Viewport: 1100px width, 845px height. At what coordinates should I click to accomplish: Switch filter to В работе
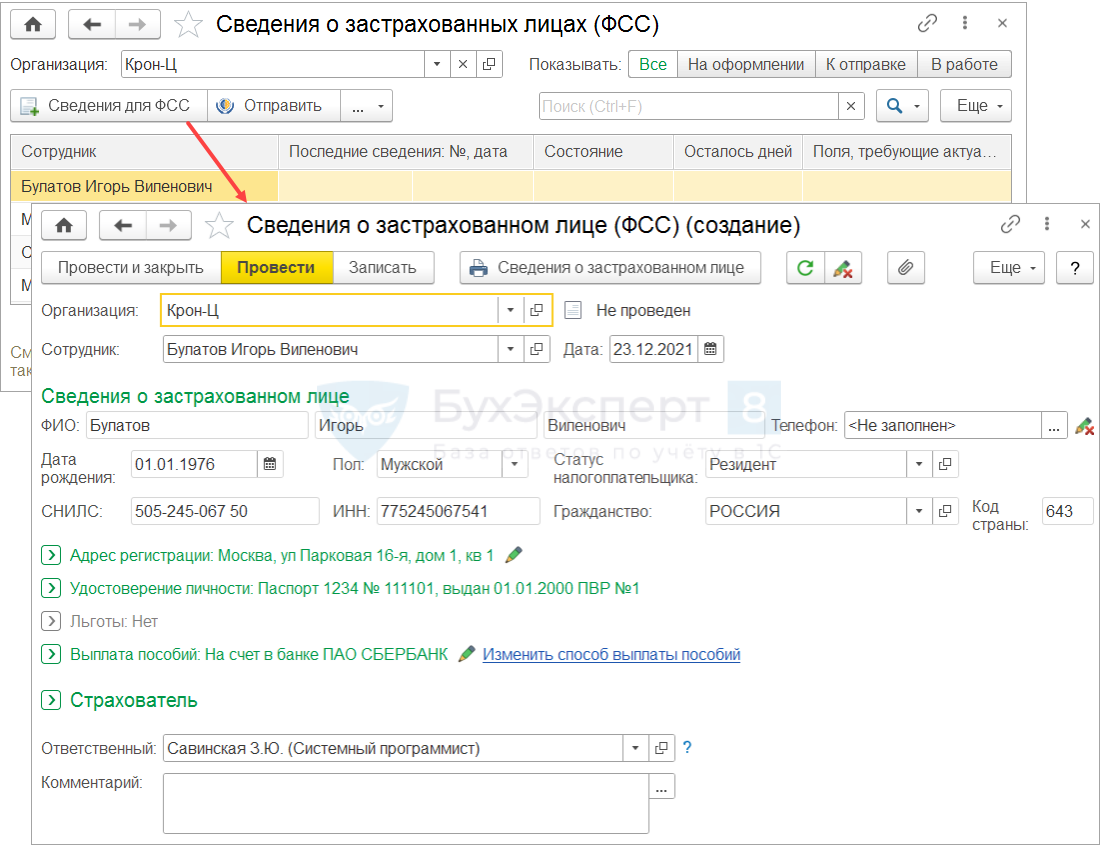(964, 65)
